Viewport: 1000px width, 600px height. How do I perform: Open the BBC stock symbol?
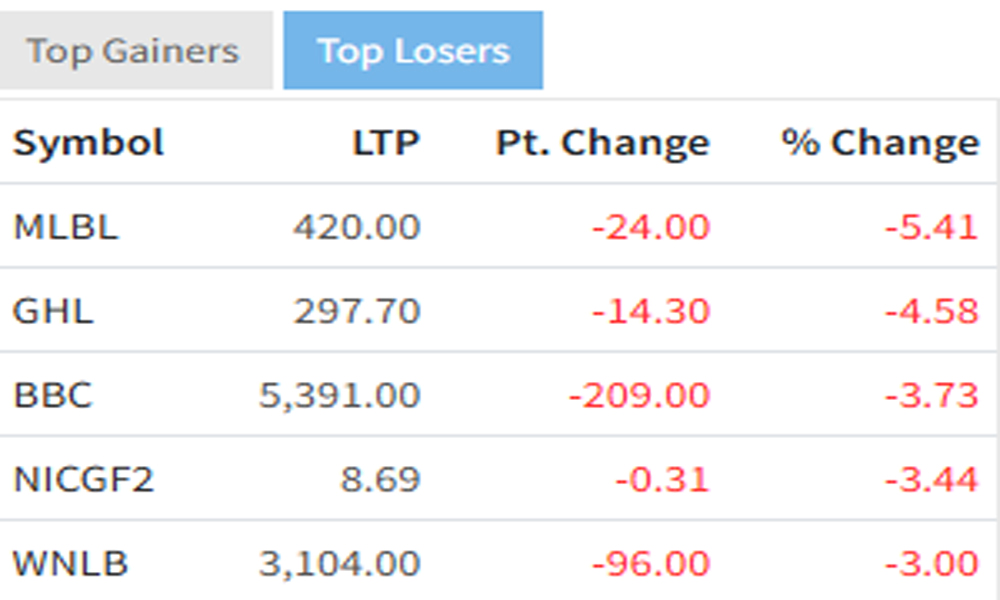coord(53,395)
